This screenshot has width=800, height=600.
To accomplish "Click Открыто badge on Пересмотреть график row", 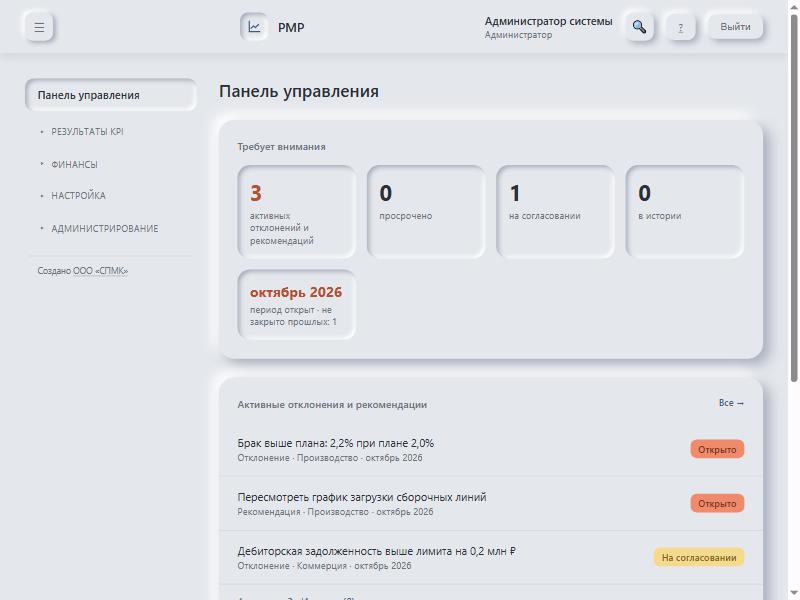I will click(x=717, y=504).
